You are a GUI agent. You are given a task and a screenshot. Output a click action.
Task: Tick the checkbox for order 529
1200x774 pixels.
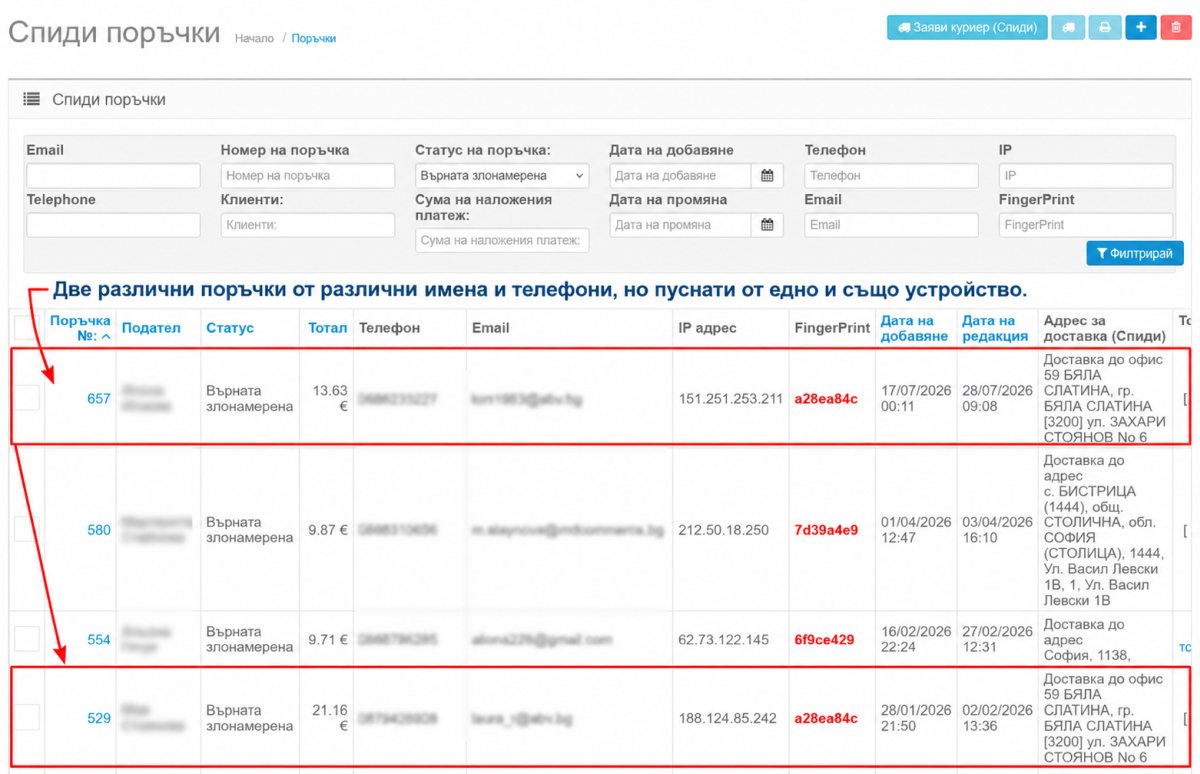click(x=27, y=717)
